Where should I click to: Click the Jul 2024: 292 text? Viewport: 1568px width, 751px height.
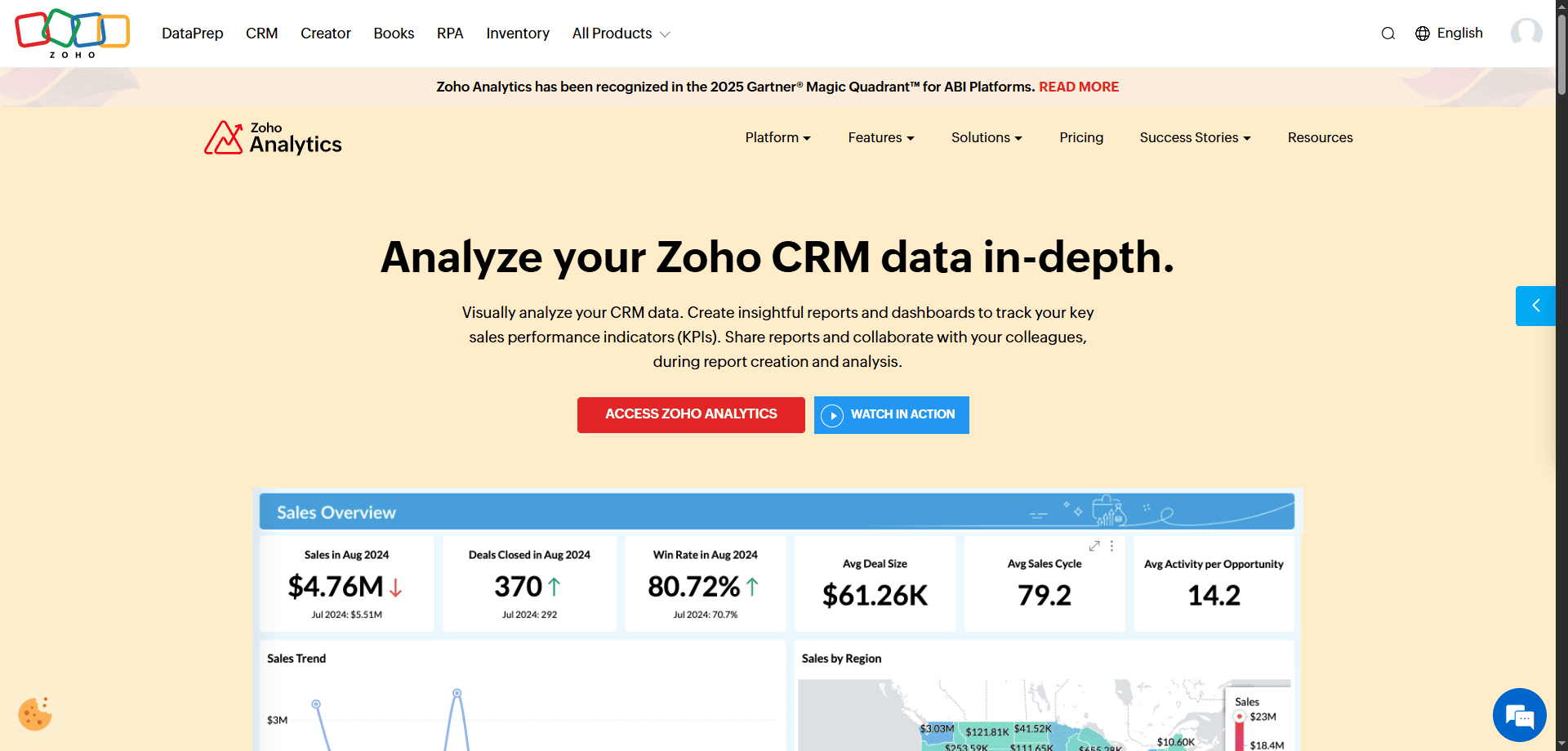pyautogui.click(x=529, y=615)
